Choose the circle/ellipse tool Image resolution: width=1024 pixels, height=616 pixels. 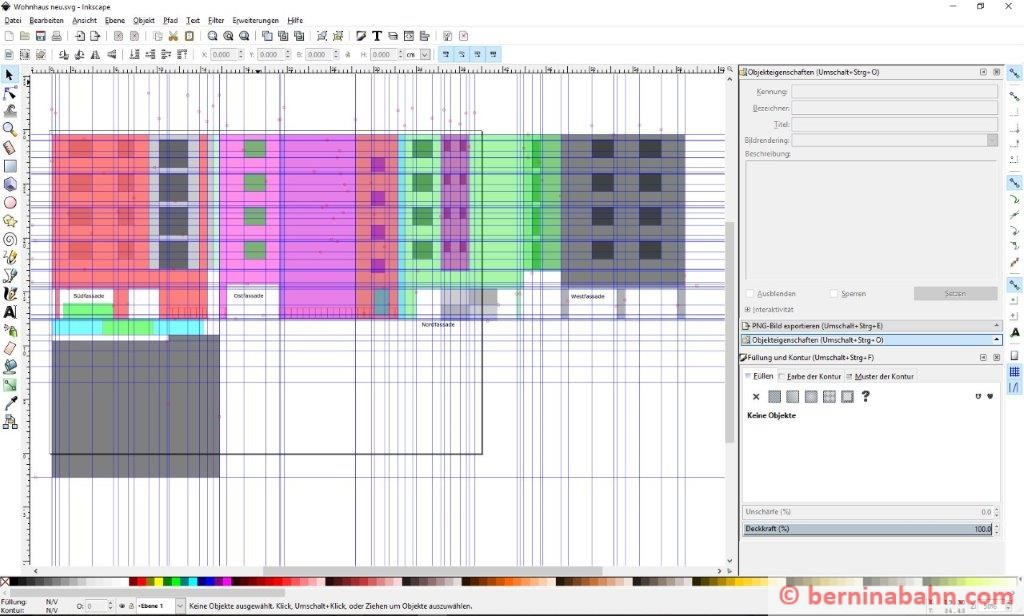10,202
